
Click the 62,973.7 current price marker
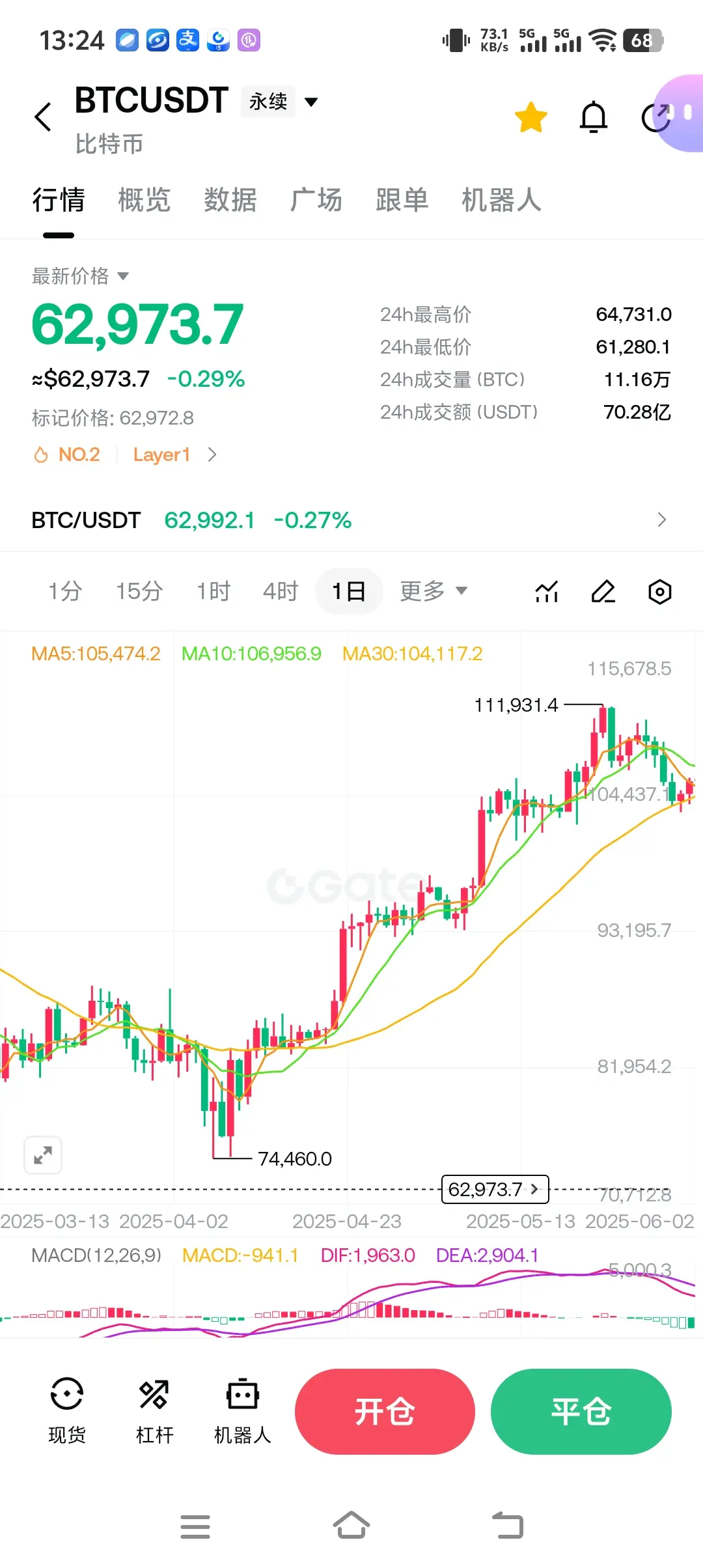495,1190
